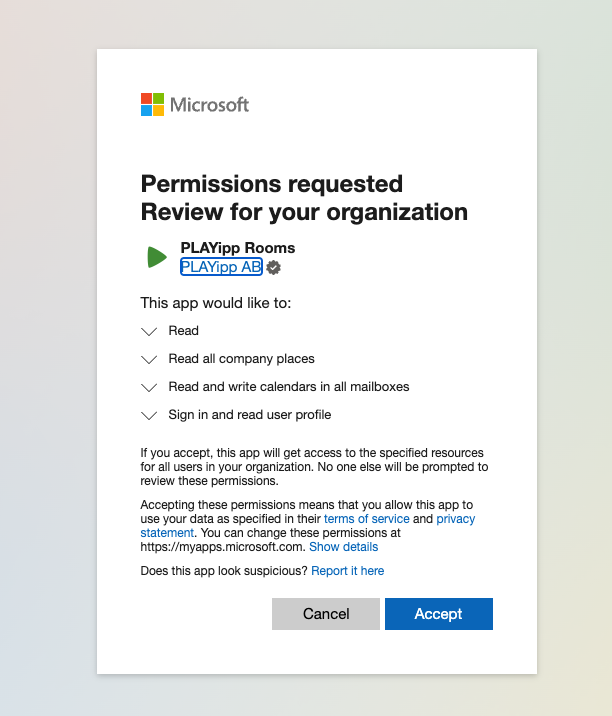Screen dimensions: 612x716
Task: Expand chevron beside Read and write calendars
Action: coord(150,387)
